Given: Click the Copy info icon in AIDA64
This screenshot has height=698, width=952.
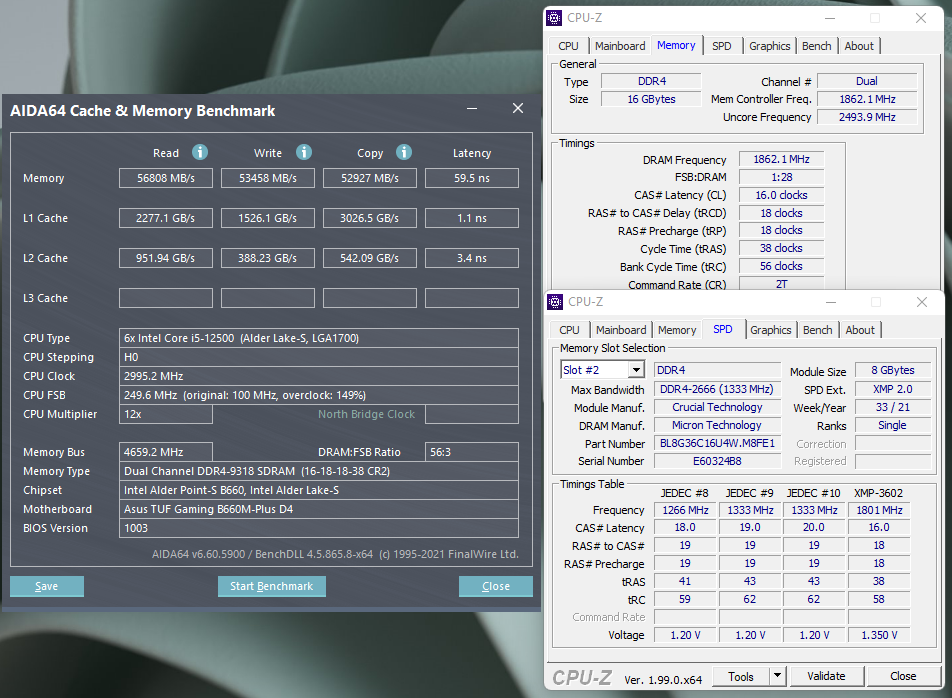Looking at the screenshot, I should coord(404,152).
